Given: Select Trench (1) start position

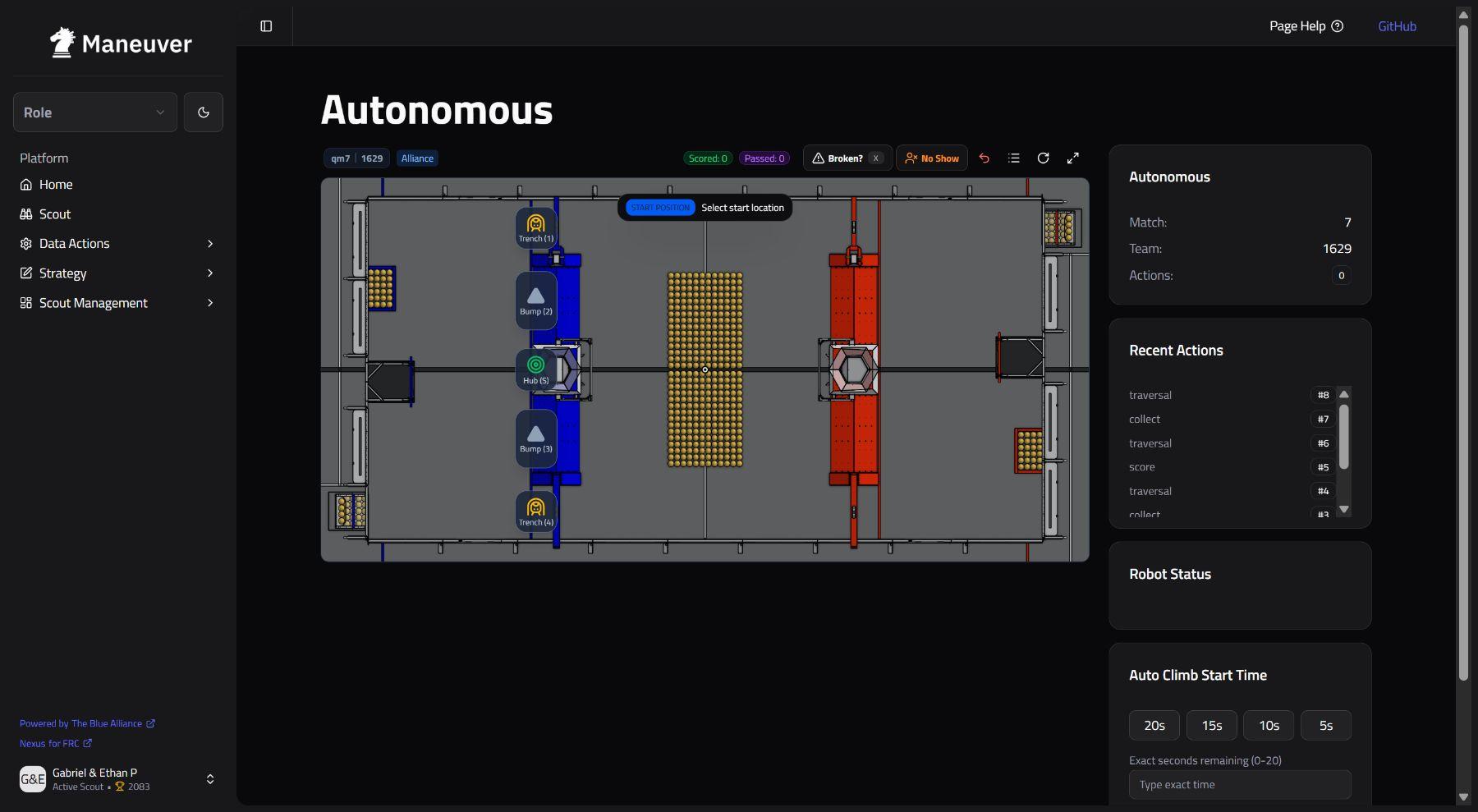Looking at the screenshot, I should [x=536, y=227].
